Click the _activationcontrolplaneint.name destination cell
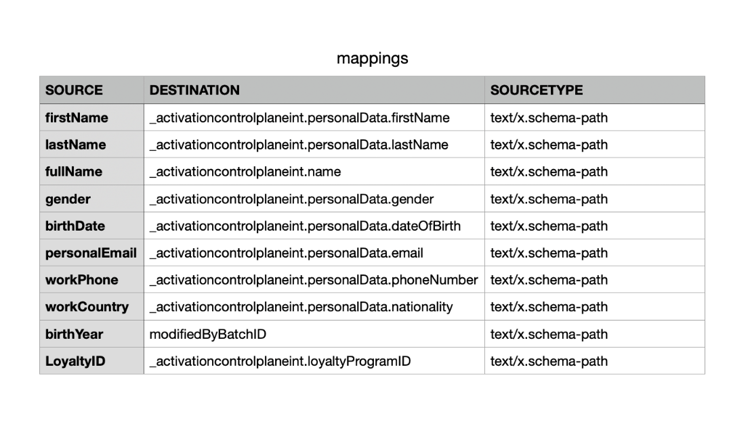 [x=314, y=172]
